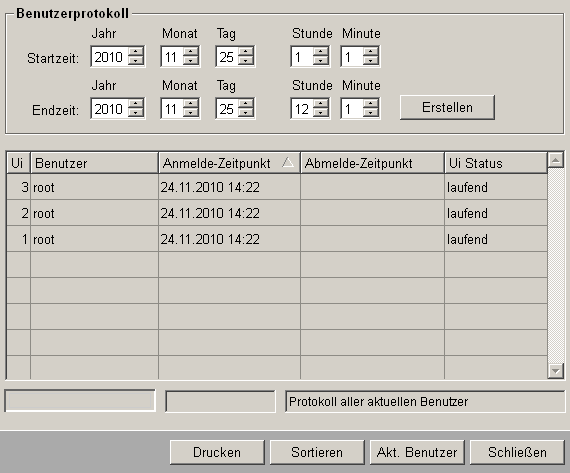Click the Sortieren button
The image size is (570, 473).
[317, 452]
